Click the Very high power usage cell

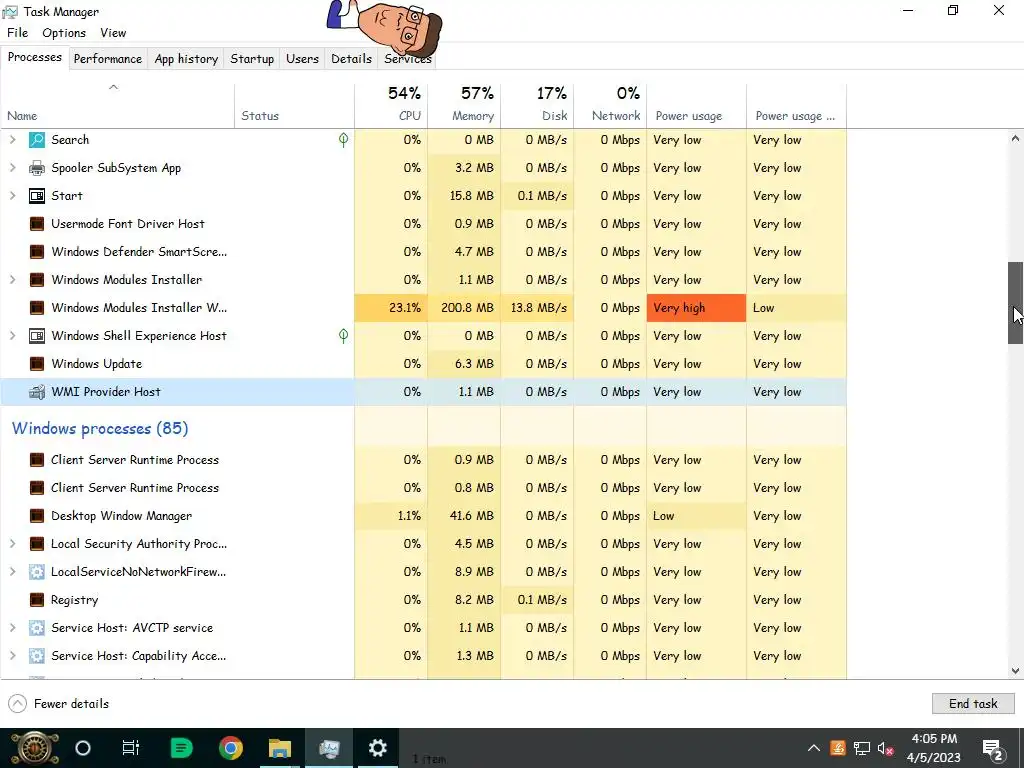(x=696, y=308)
